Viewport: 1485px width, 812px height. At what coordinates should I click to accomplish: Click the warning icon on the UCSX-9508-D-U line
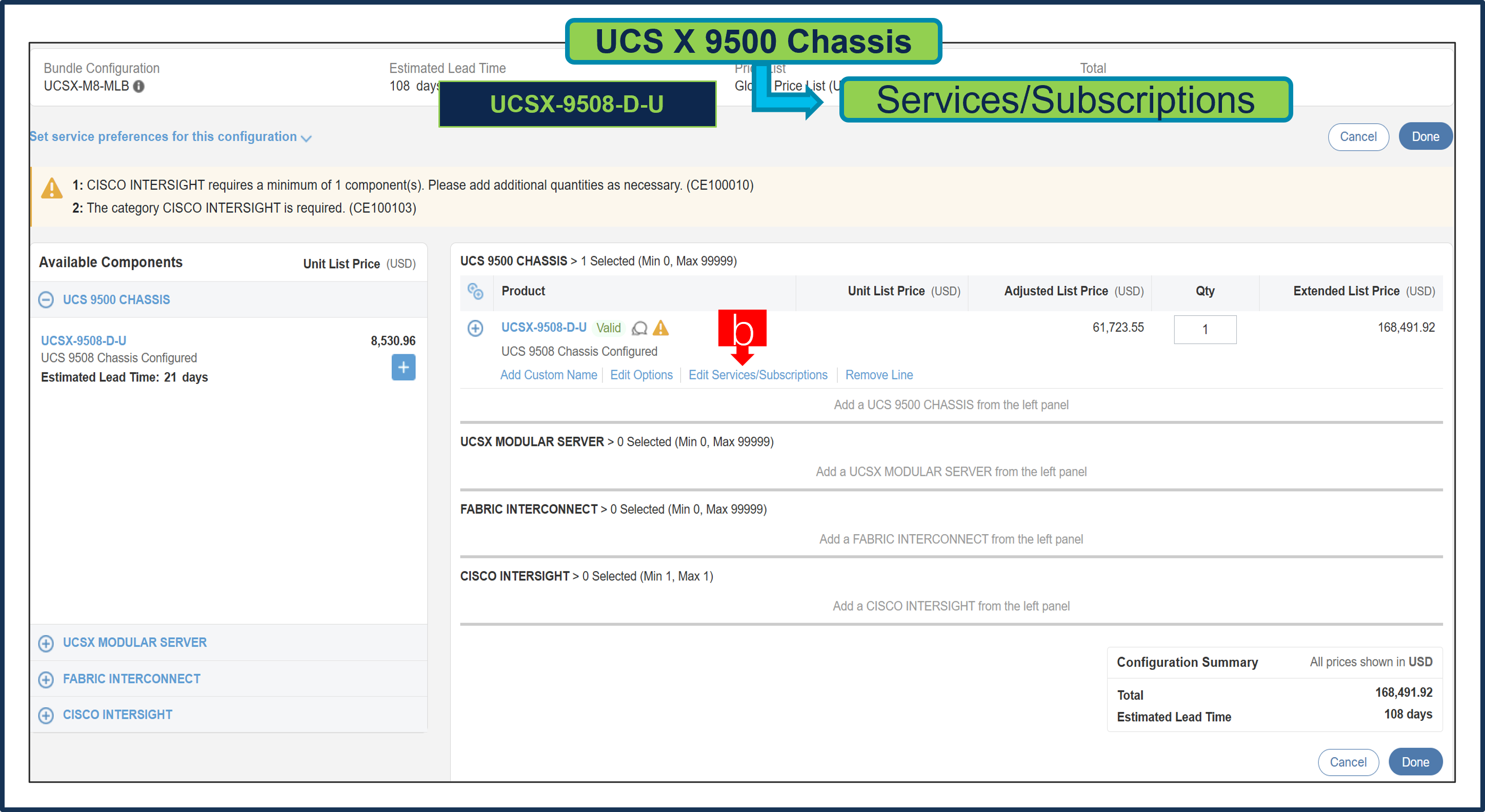click(x=660, y=328)
